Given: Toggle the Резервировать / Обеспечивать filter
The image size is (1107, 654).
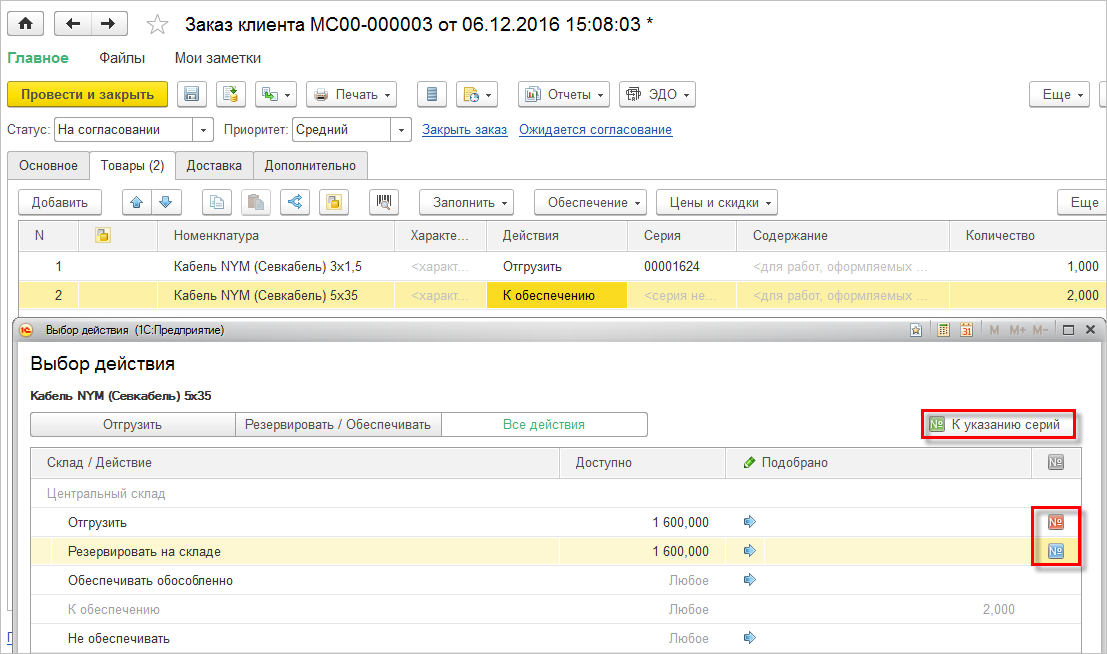Looking at the screenshot, I should [x=338, y=424].
